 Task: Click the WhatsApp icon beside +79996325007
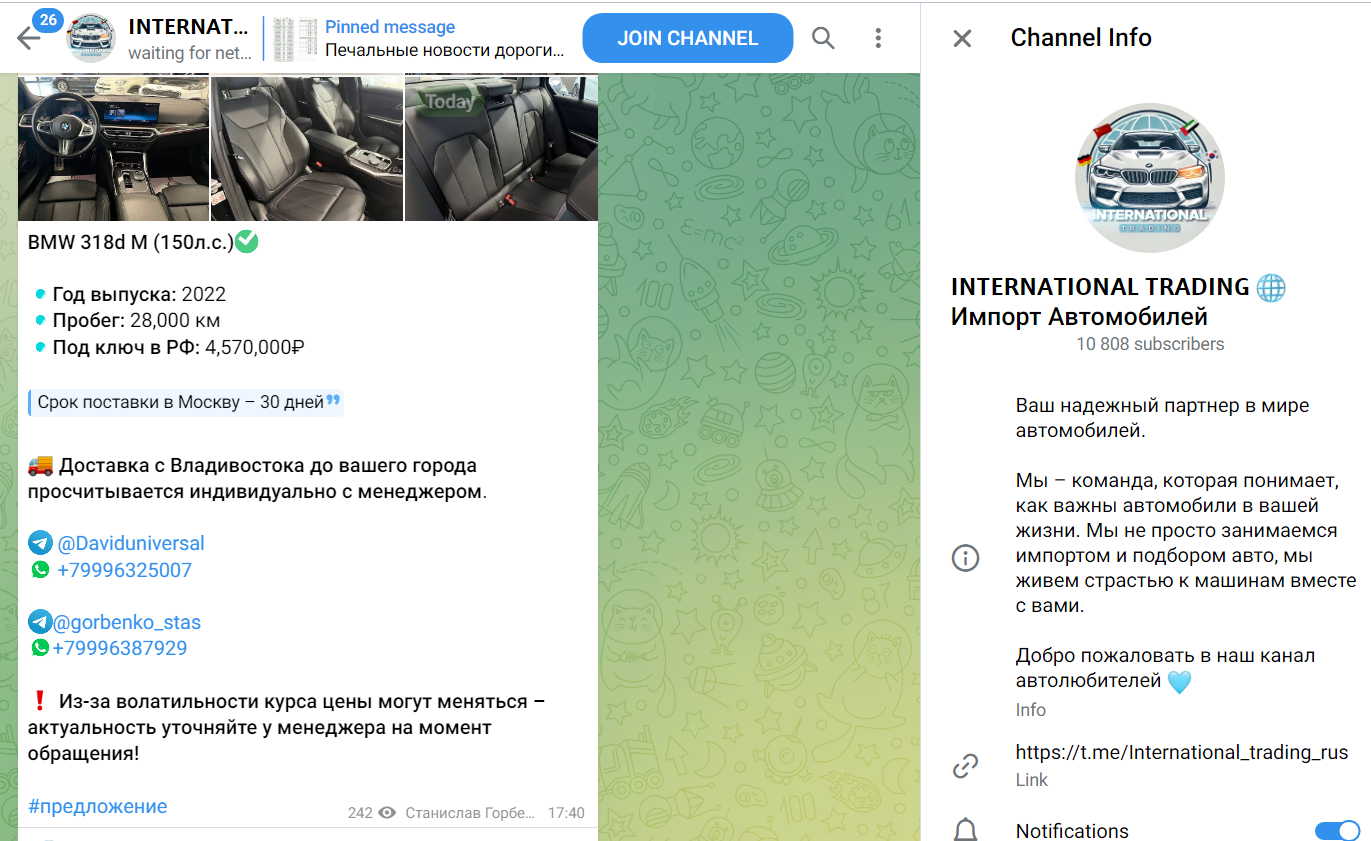click(40, 570)
